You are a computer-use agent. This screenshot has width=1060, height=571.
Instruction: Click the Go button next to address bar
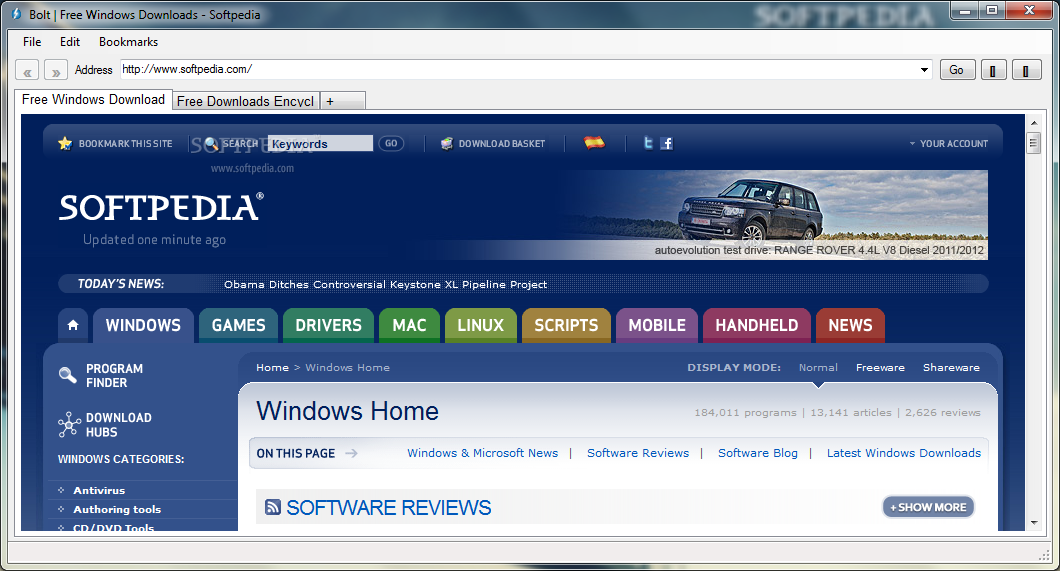coord(957,70)
